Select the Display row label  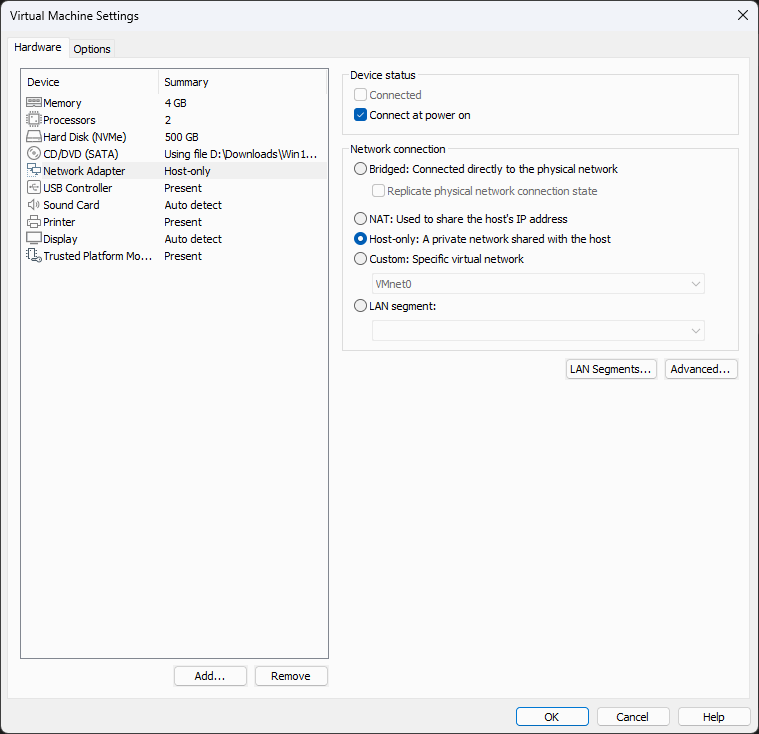(60, 239)
